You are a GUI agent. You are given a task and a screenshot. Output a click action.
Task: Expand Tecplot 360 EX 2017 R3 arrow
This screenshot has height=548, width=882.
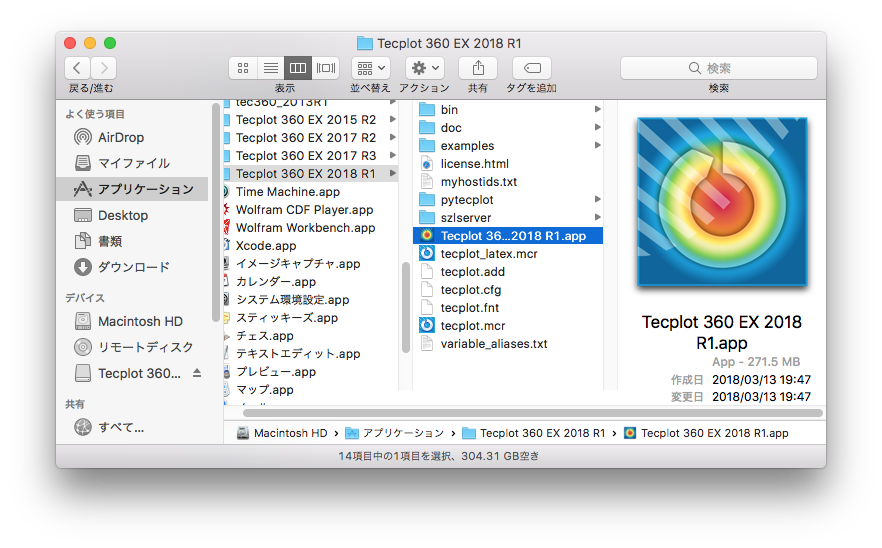click(393, 155)
